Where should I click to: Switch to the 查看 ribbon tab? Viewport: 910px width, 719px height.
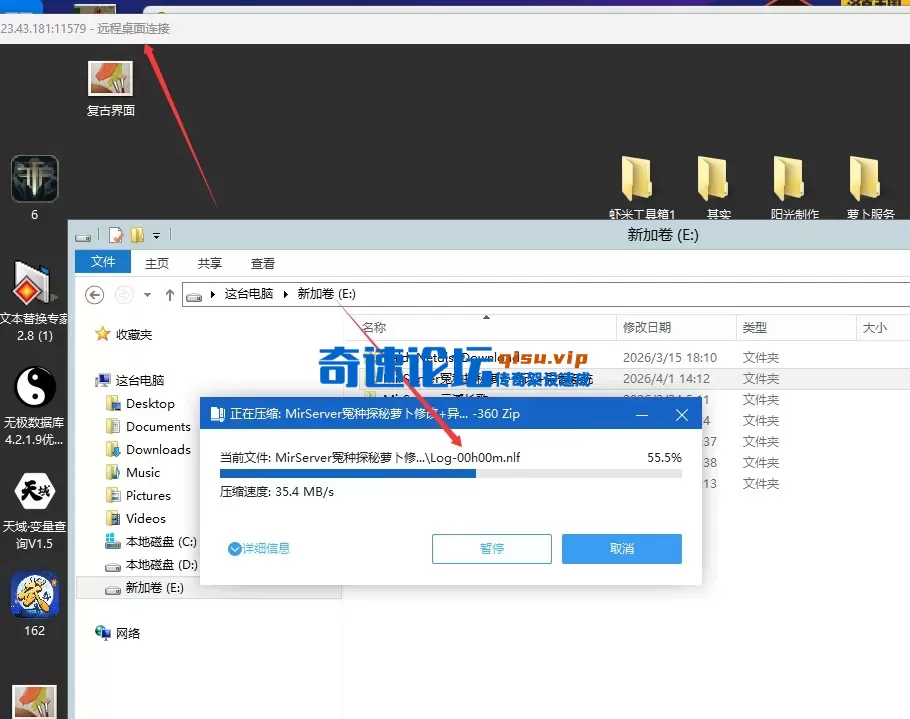pyautogui.click(x=262, y=262)
